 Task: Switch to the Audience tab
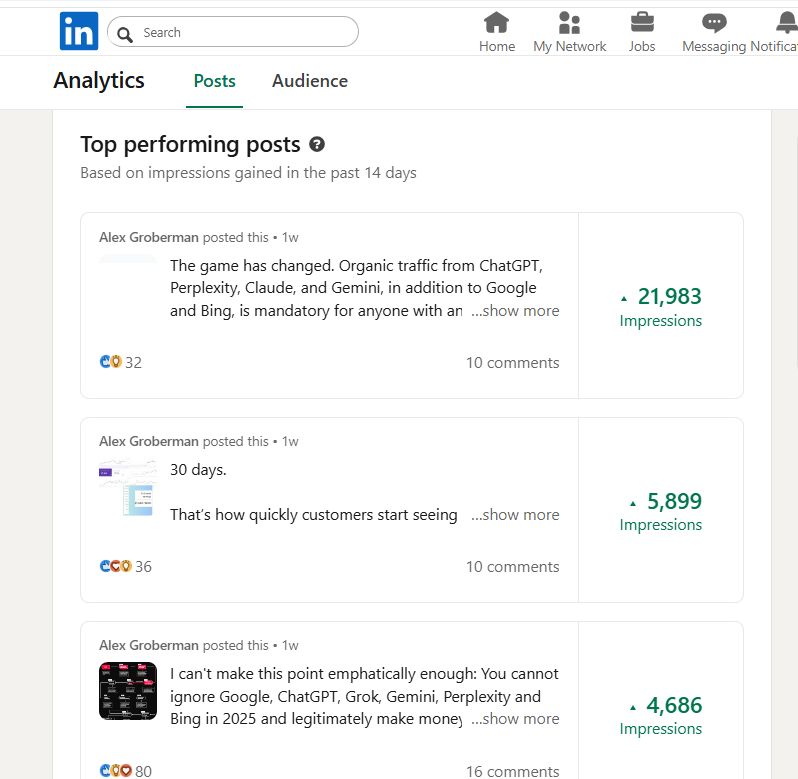(x=309, y=81)
